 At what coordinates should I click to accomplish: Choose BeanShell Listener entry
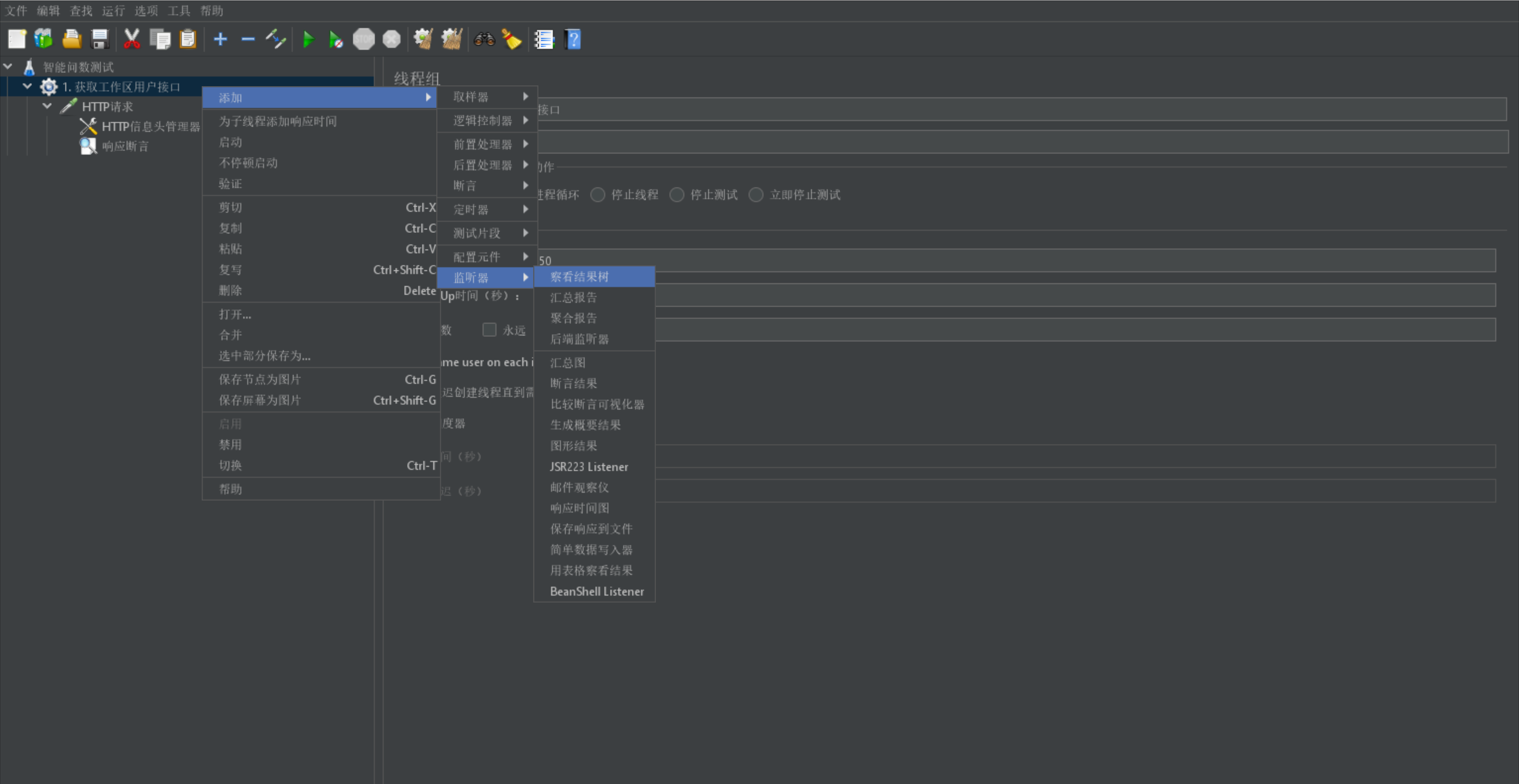click(595, 591)
